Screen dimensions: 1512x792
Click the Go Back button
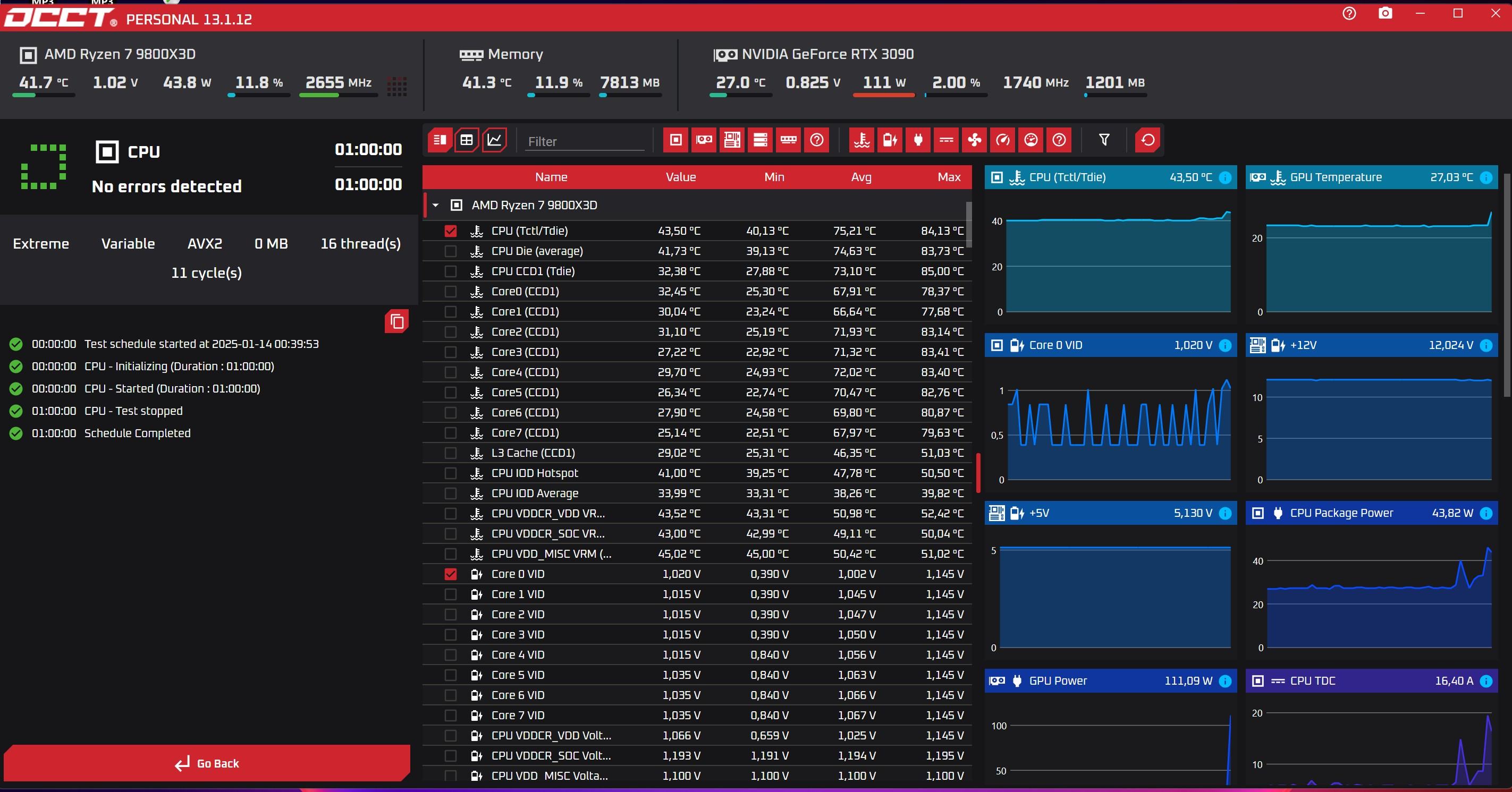point(207,763)
